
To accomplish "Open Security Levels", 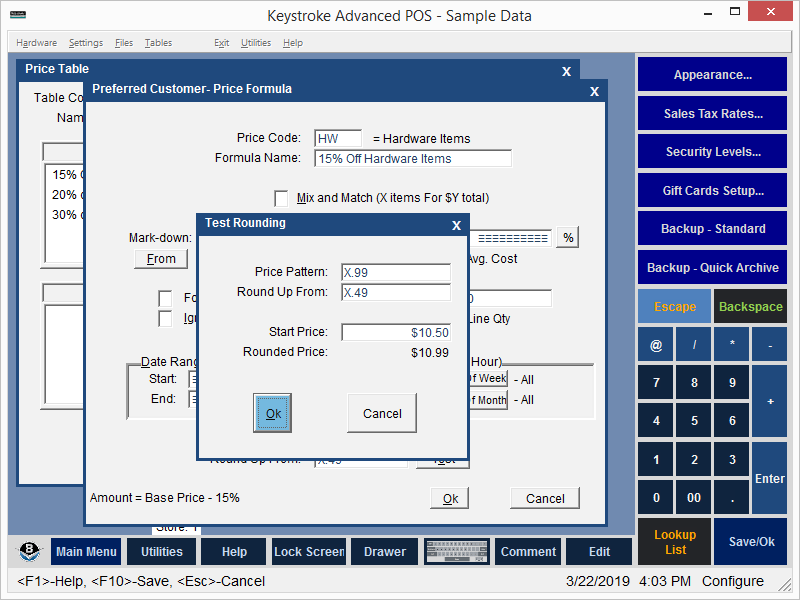I will point(712,152).
